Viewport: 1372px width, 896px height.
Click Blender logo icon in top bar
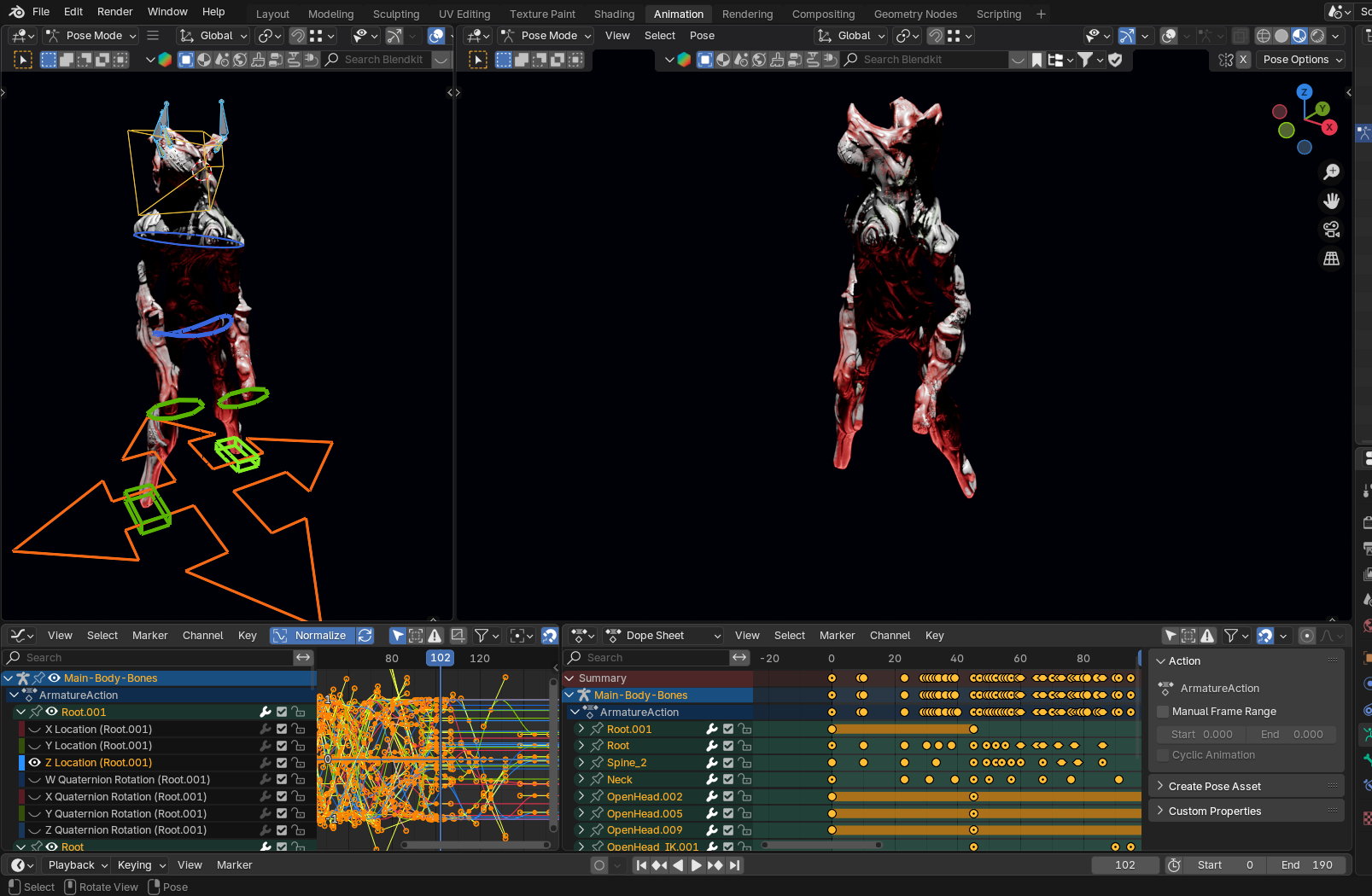pos(16,12)
